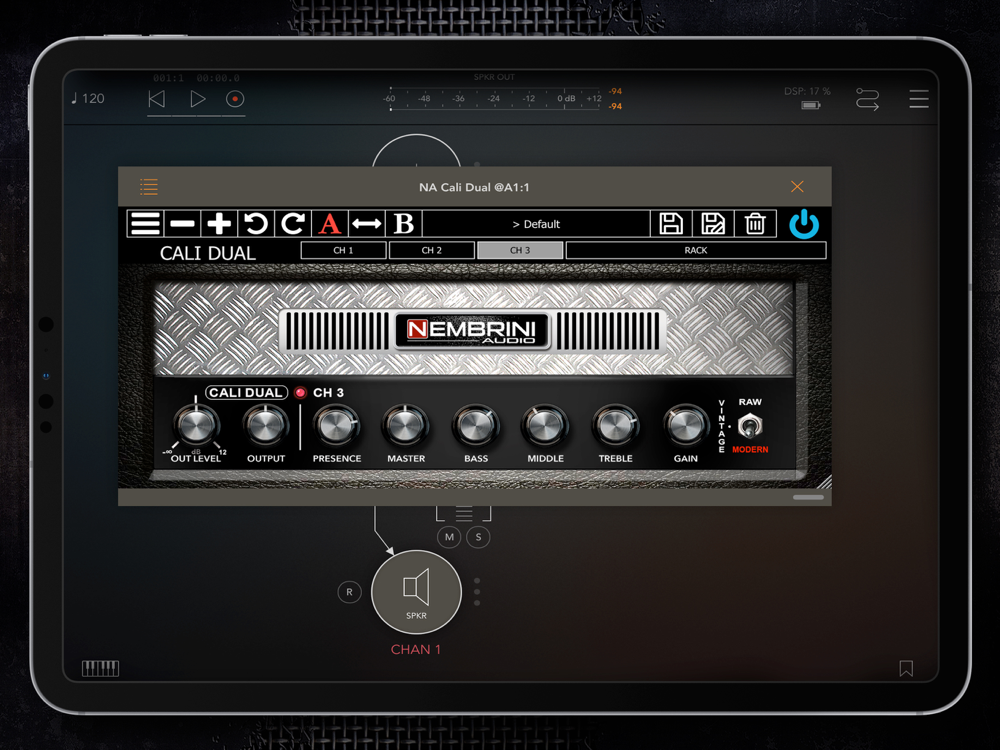The height and width of the screenshot is (750, 1000).
Task: Undo the last change
Action: pos(256,224)
